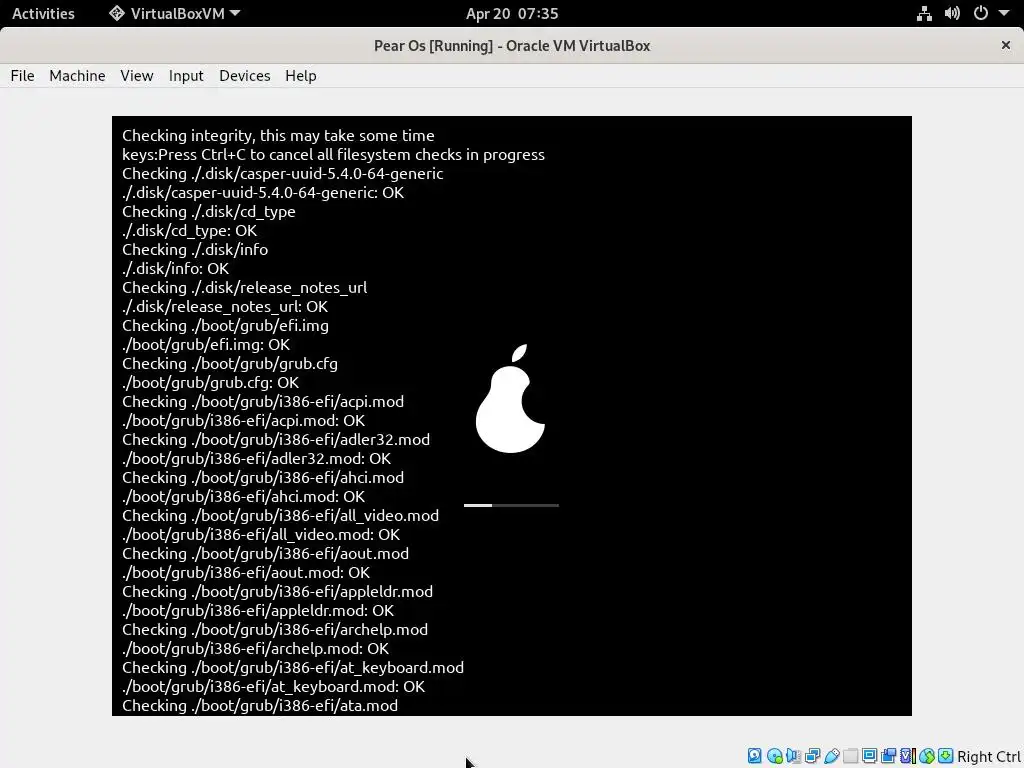Click the display settings indicator icon

pyautogui.click(x=869, y=756)
